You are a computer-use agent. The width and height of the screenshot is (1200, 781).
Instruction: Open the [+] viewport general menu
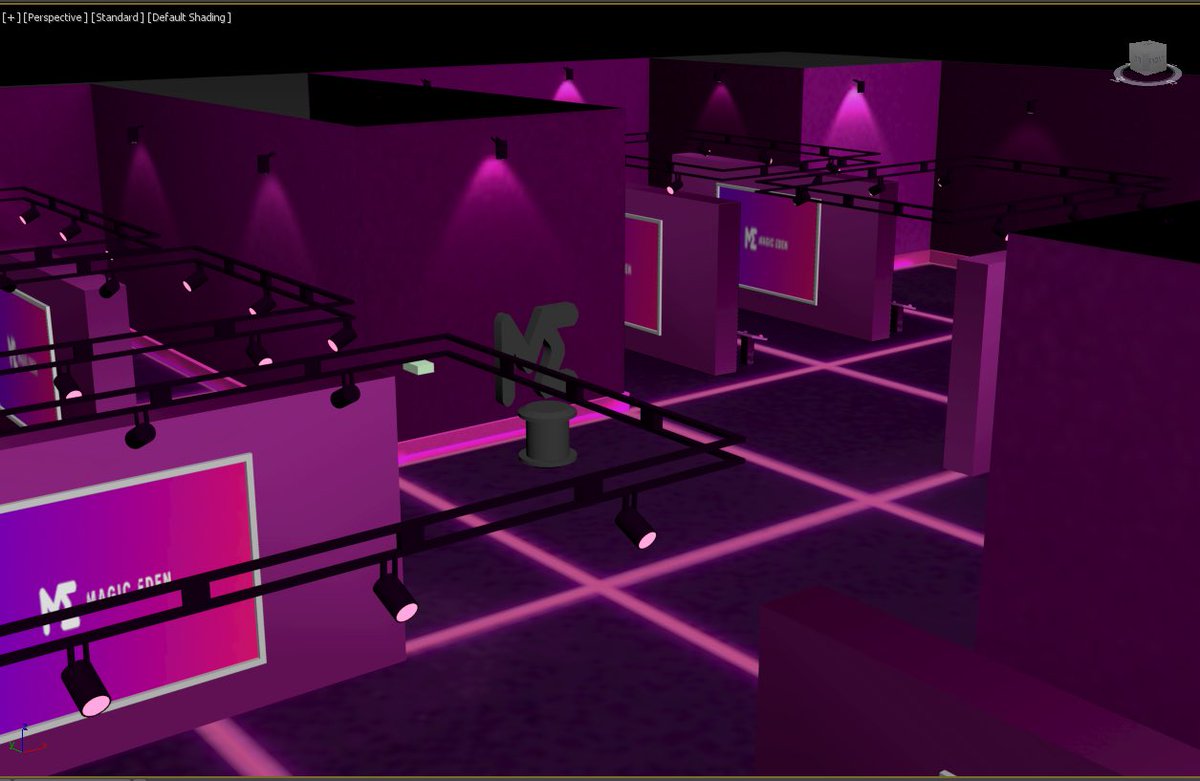coord(10,17)
